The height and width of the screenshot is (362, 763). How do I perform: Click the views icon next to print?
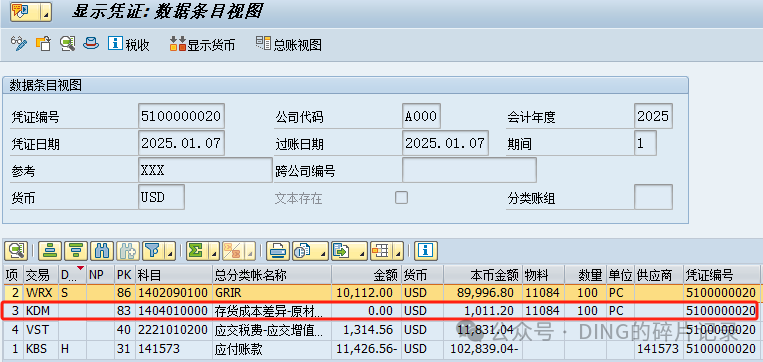[303, 251]
